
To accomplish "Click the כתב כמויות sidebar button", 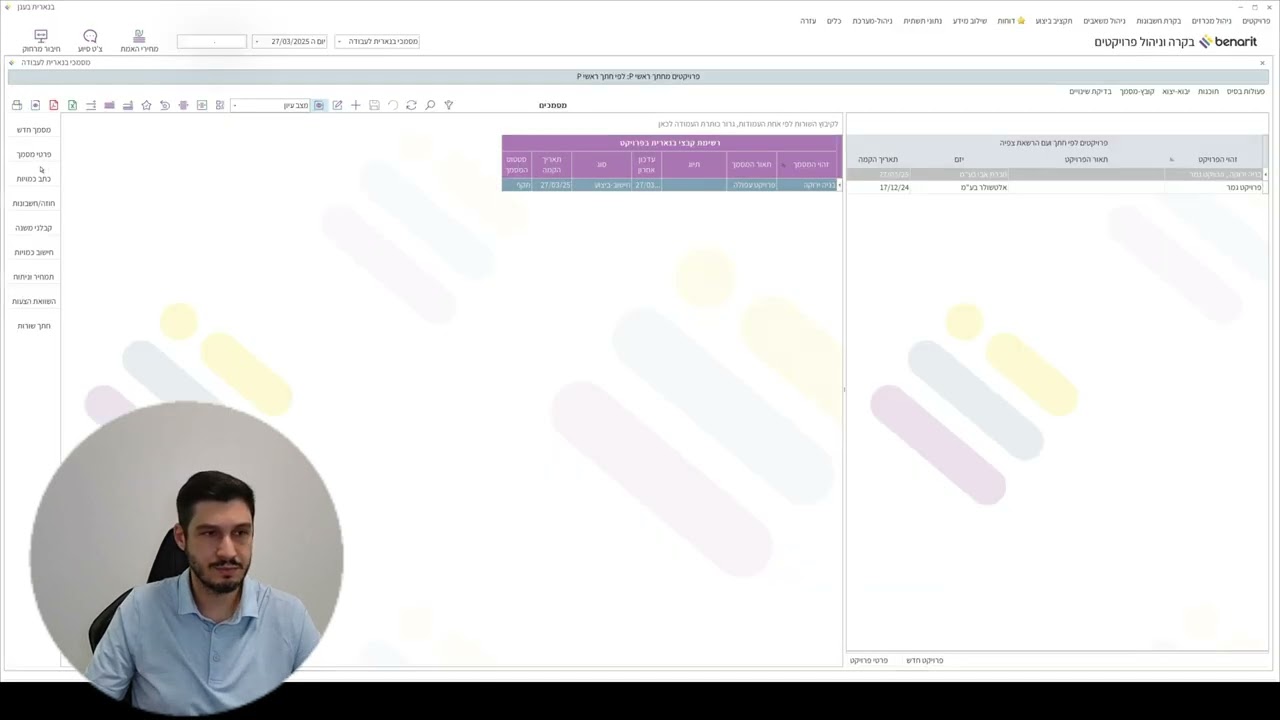I will click(33, 179).
